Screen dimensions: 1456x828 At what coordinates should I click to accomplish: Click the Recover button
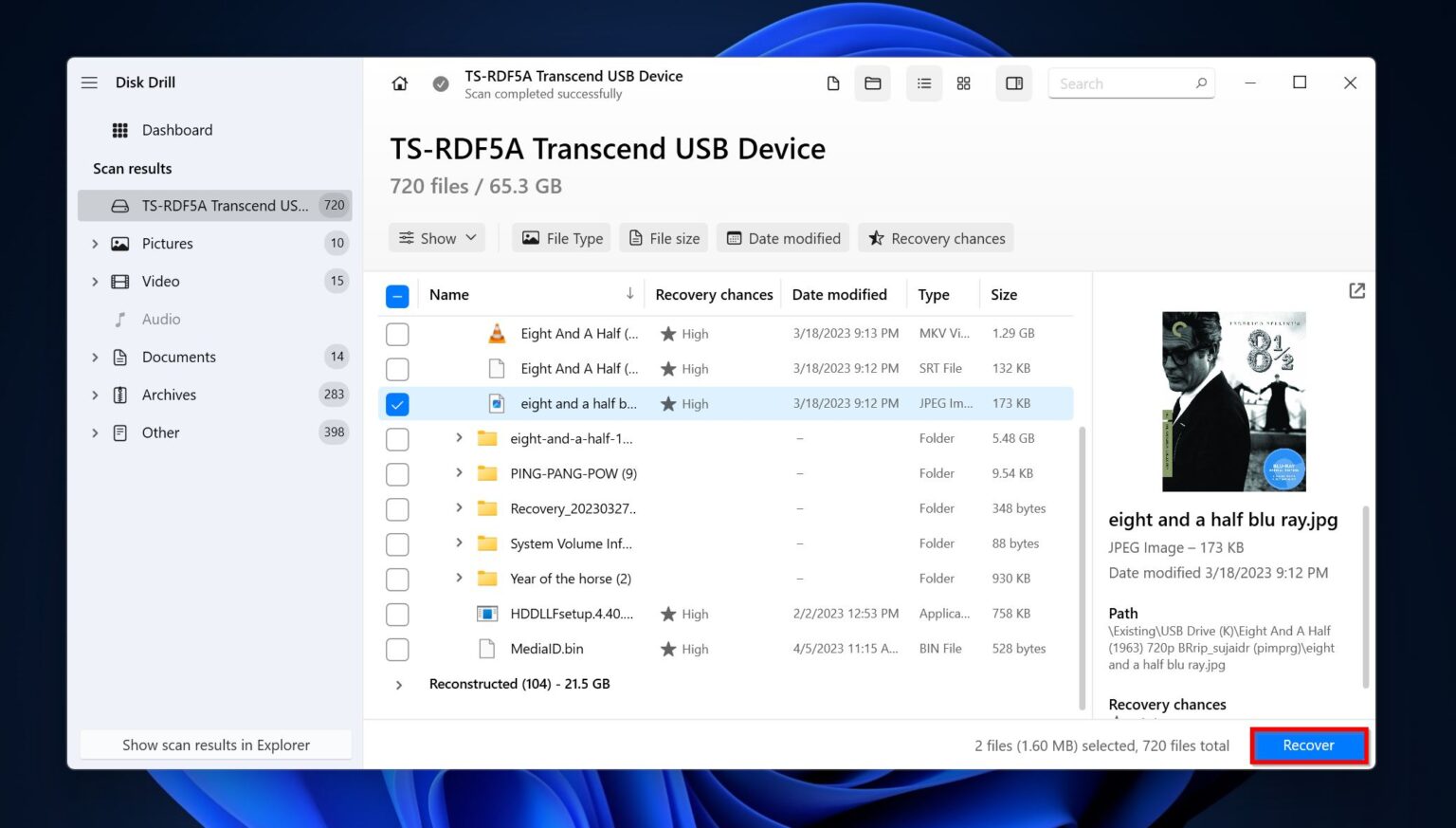tap(1309, 745)
